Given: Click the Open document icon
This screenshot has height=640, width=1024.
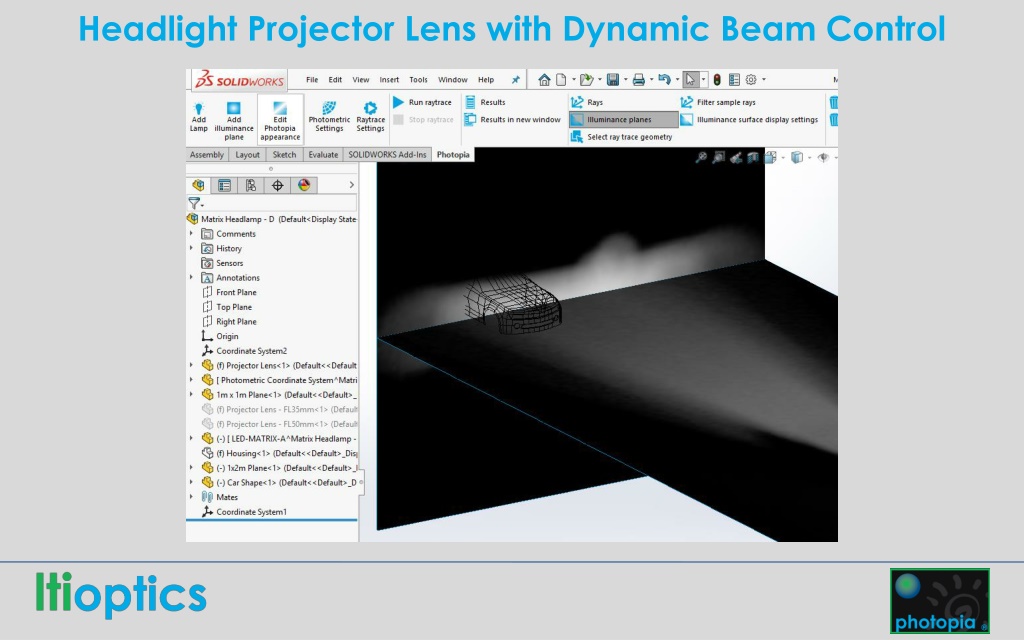Looking at the screenshot, I should pyautogui.click(x=586, y=80).
